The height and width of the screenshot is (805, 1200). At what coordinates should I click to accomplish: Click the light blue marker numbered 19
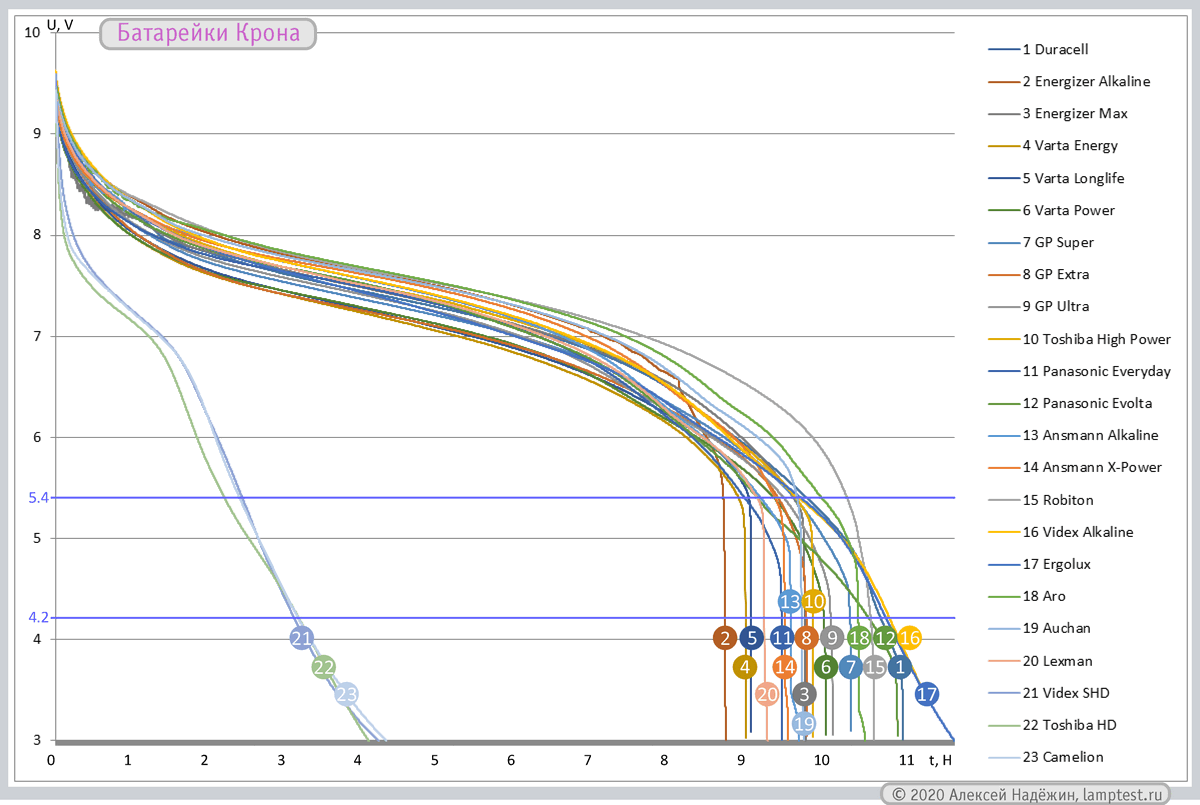(803, 723)
